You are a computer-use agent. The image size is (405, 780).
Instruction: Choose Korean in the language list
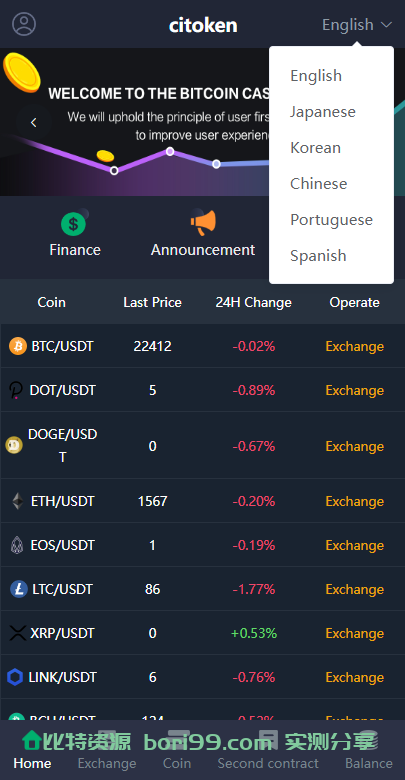[x=315, y=148]
